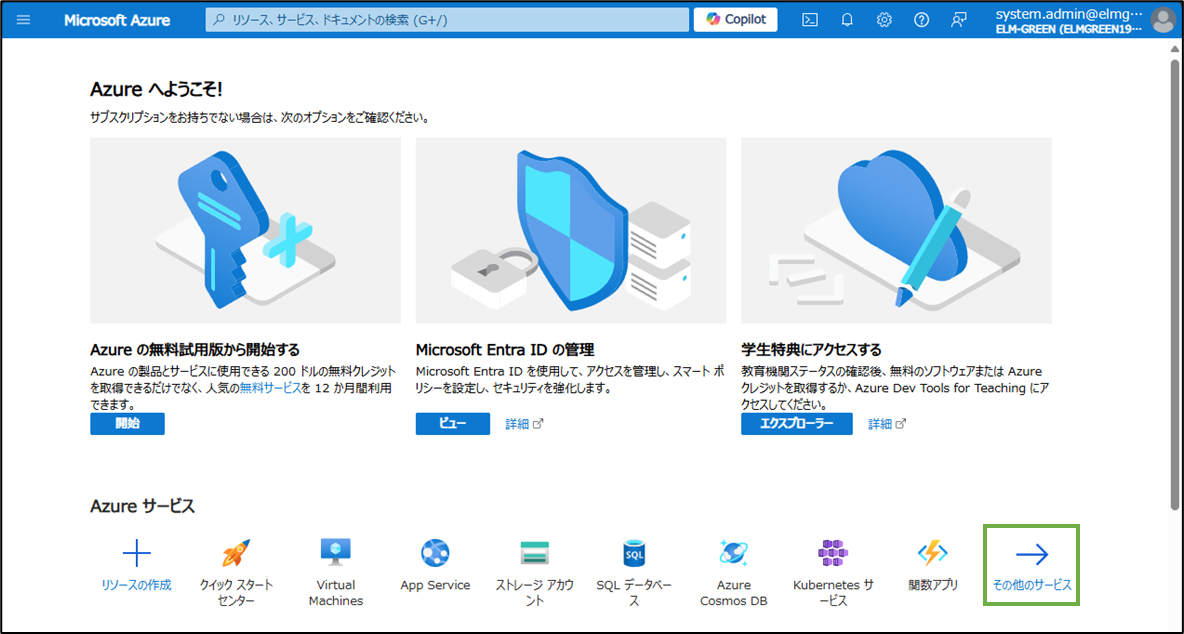Open the App Service icon

click(436, 554)
